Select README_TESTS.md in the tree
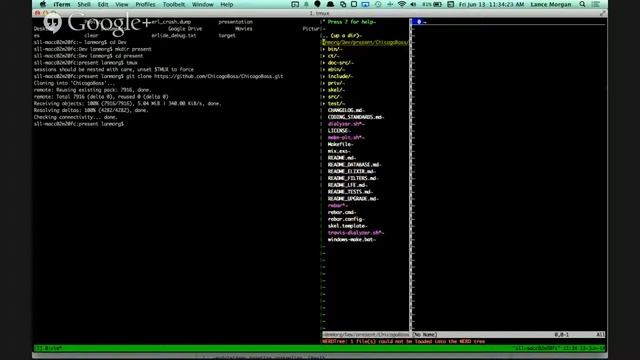This screenshot has height=360, width=640. 350,192
